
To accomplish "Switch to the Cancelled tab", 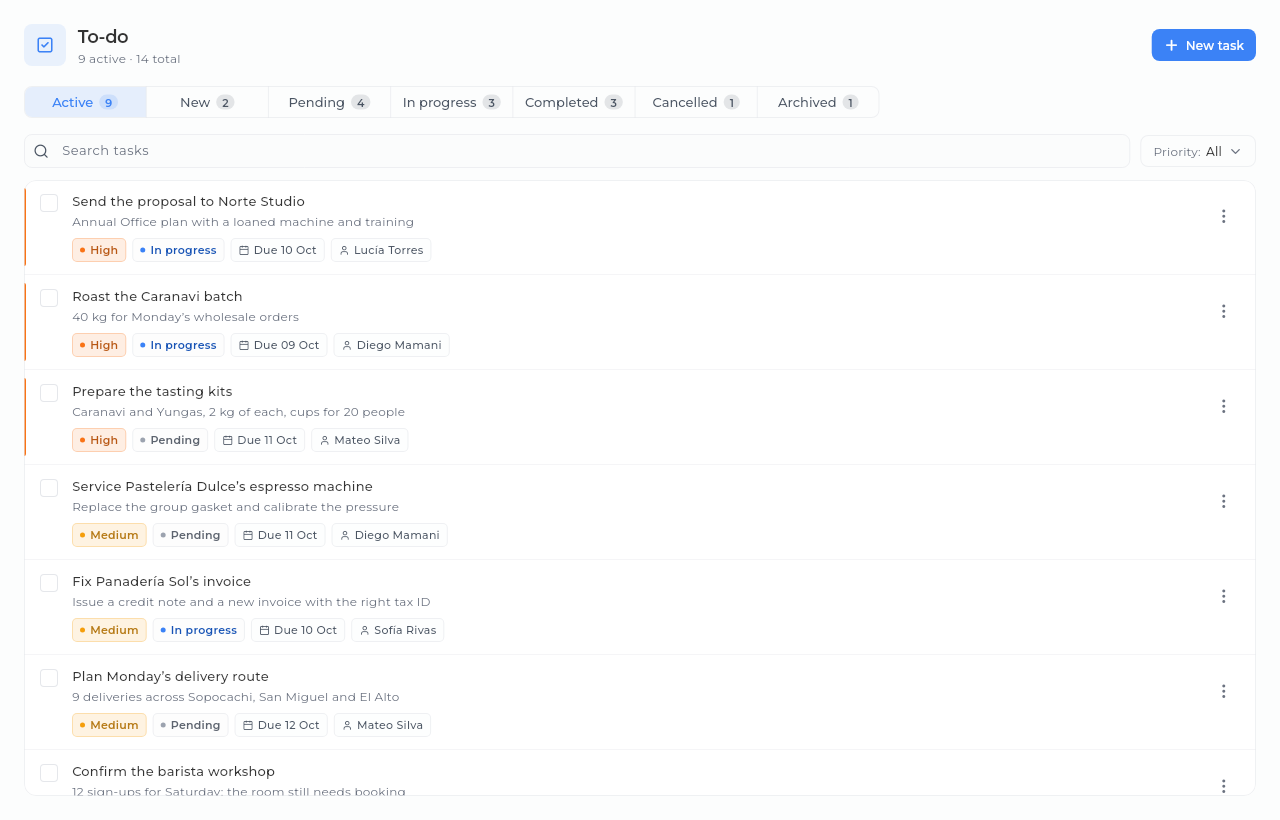I will 695,102.
